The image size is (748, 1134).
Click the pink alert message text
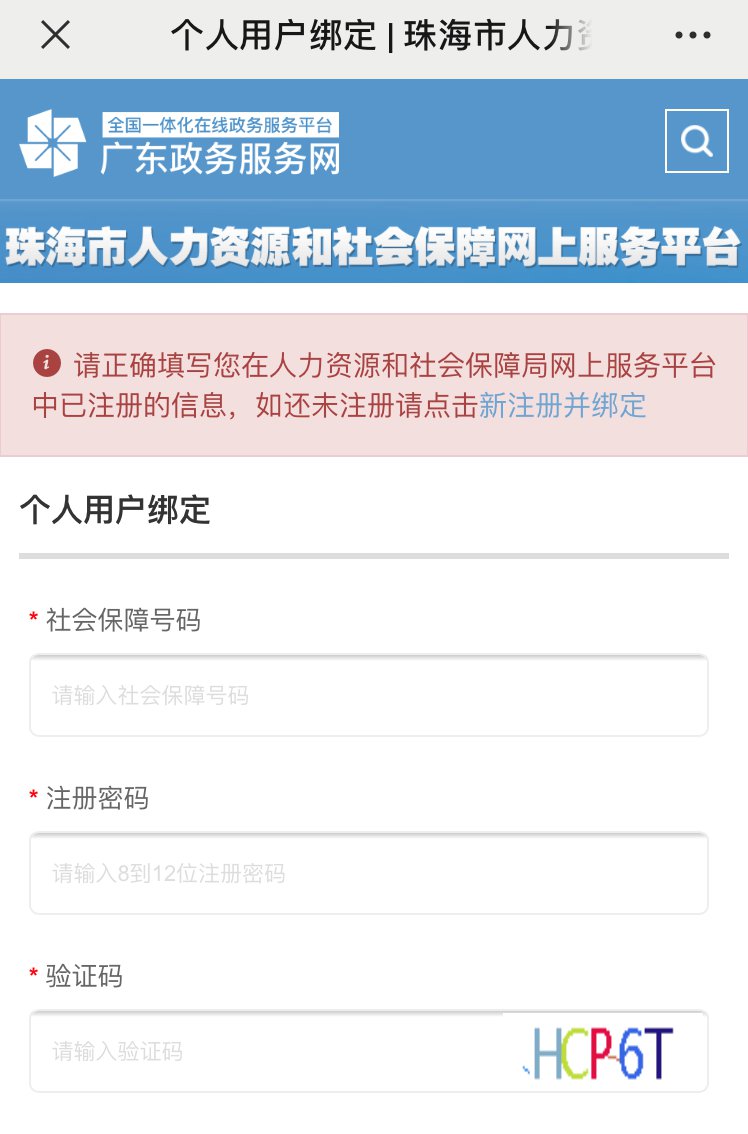pos(380,384)
